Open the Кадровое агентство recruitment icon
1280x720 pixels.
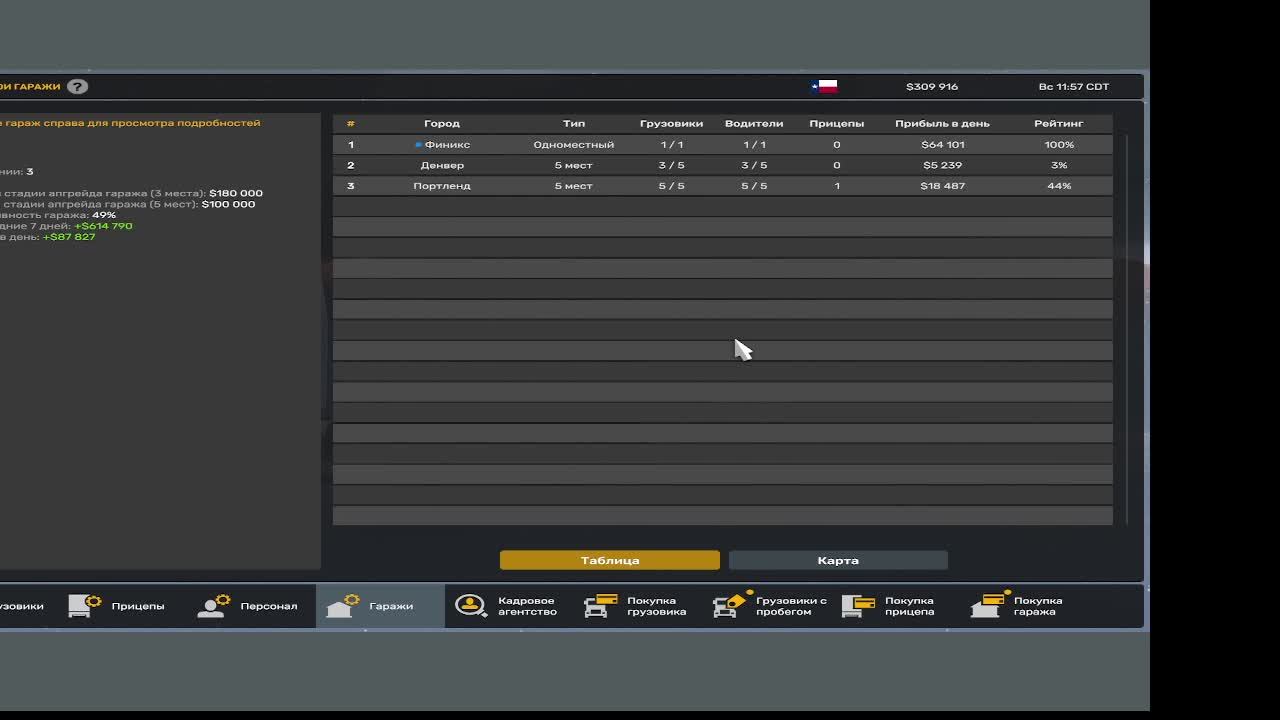click(x=470, y=606)
